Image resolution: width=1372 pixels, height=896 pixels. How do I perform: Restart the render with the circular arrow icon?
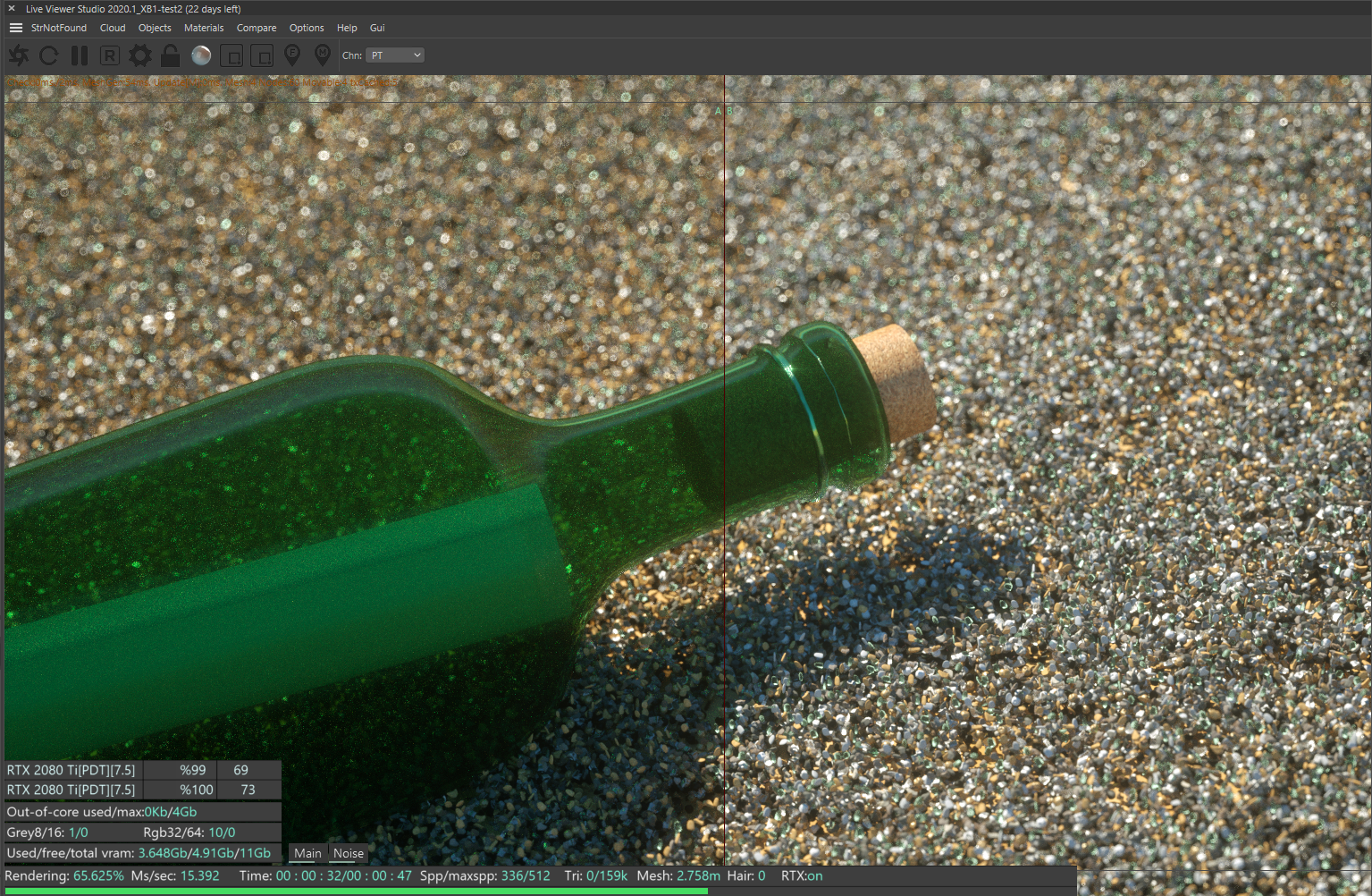49,55
